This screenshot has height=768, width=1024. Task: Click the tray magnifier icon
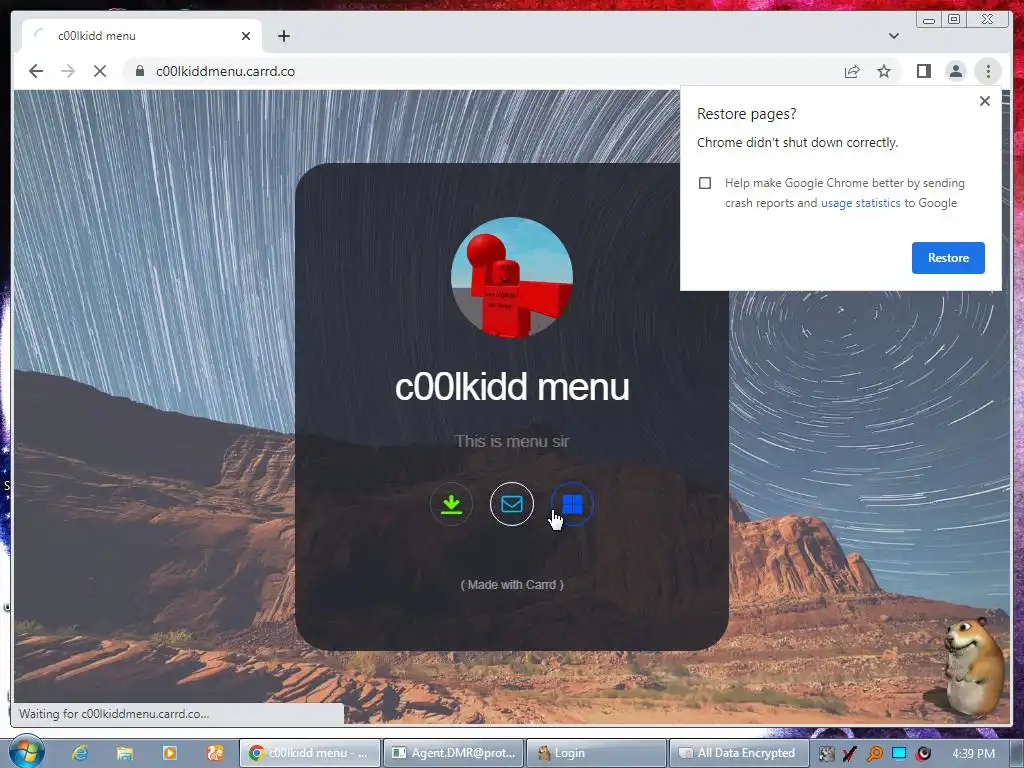874,754
